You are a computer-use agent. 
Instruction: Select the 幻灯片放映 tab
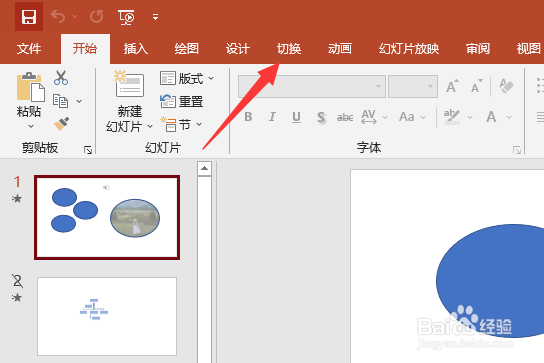pos(409,49)
